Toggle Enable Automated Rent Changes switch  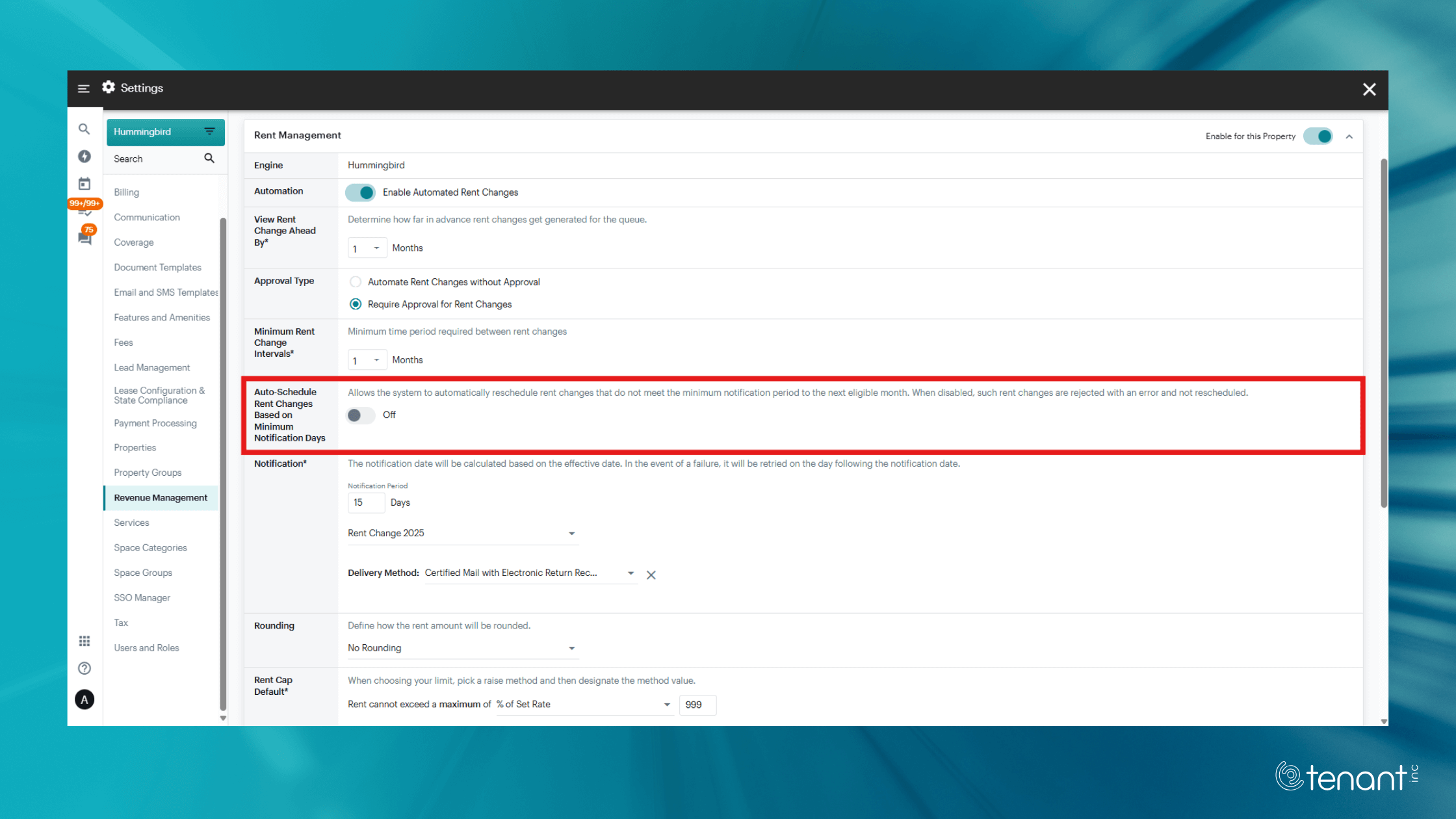point(361,192)
